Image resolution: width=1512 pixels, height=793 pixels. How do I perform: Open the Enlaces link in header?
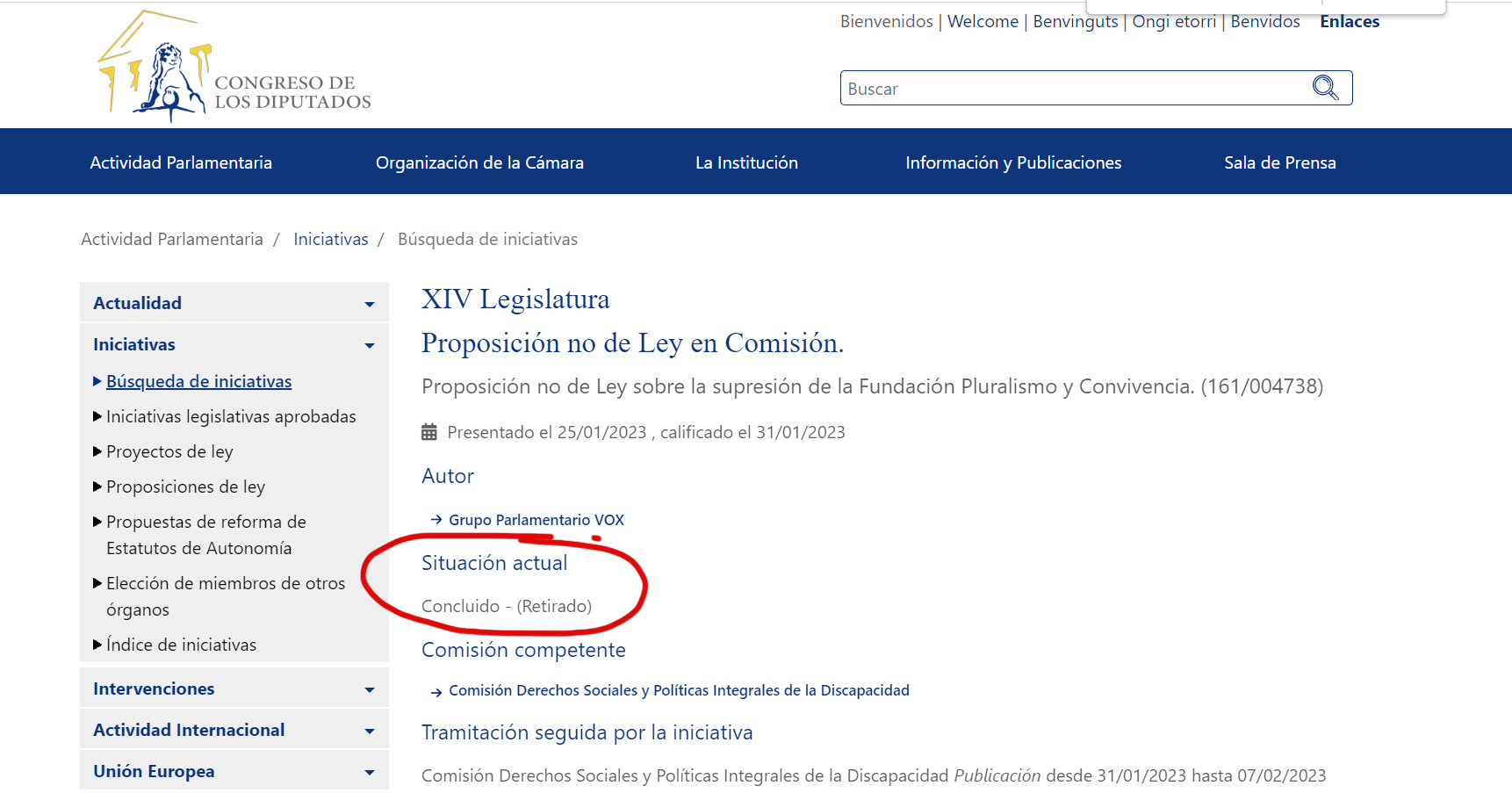coord(1349,22)
